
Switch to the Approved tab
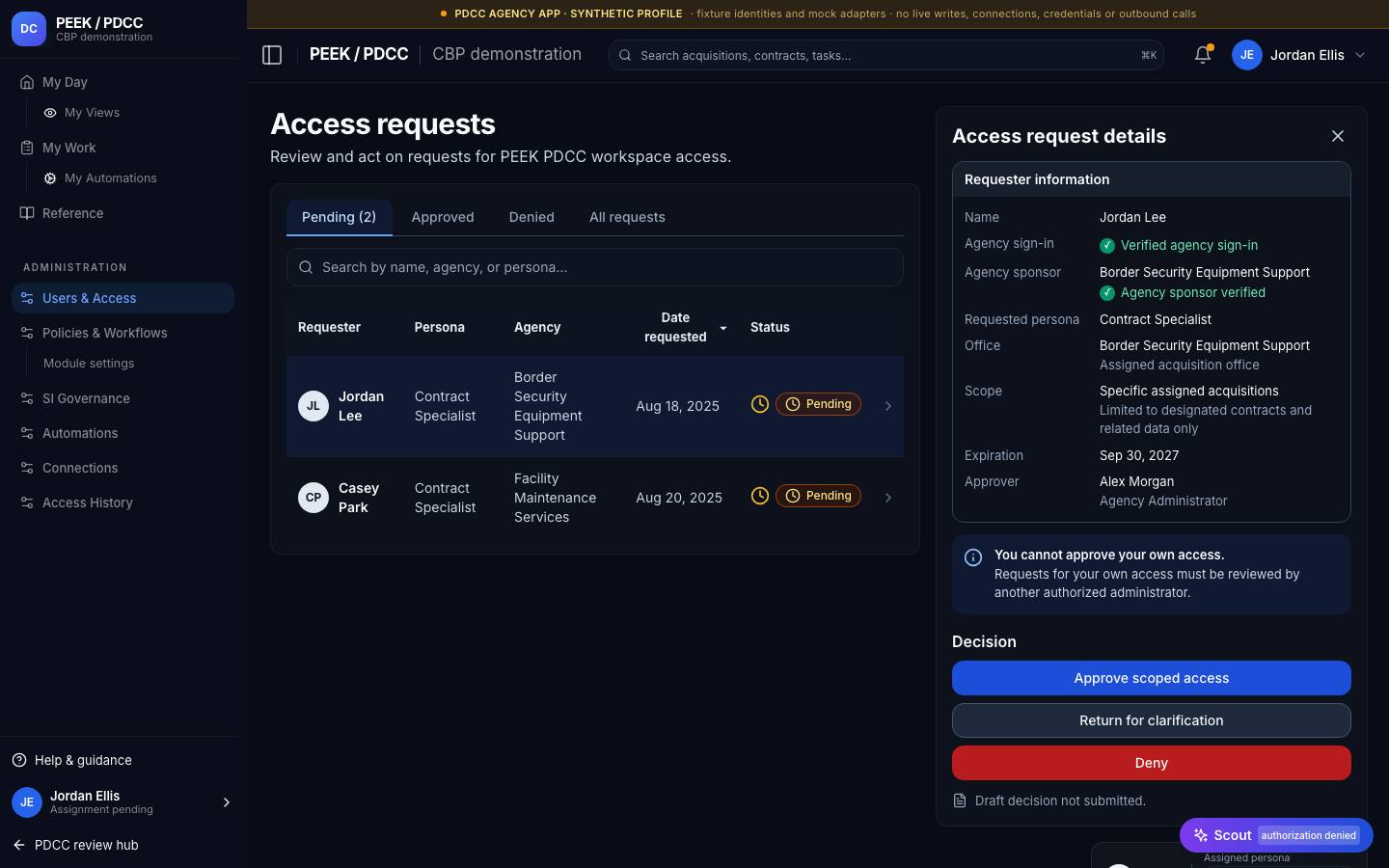point(443,217)
